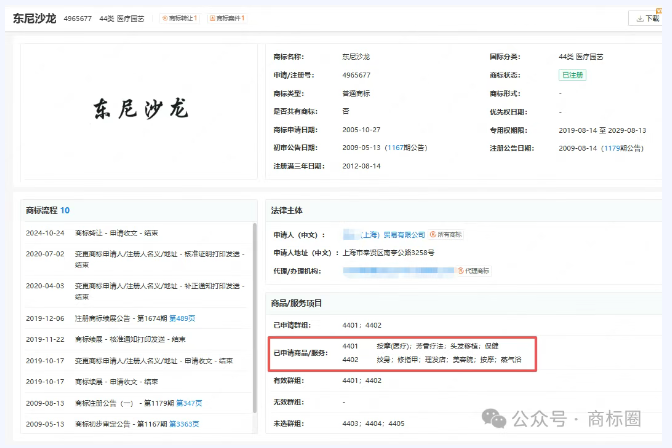Viewport: 672px width, 448px height.
Task: Click the 商标转让 tag beside the title
Action: tap(180, 18)
